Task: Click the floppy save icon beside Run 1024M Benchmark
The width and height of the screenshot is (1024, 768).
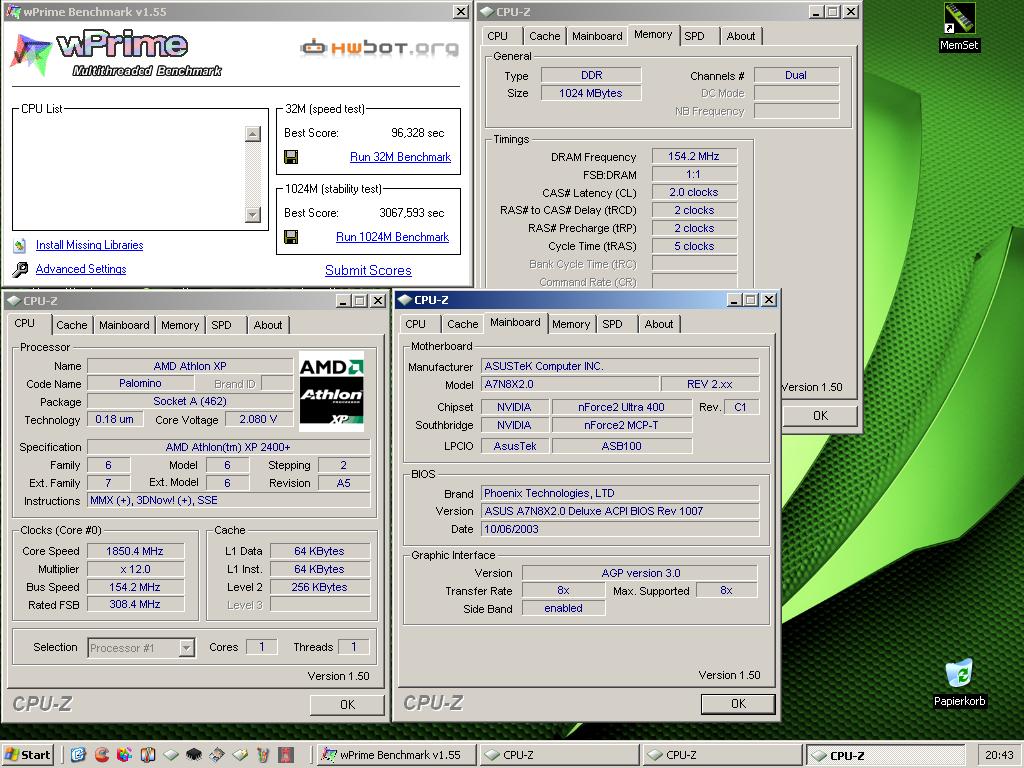Action: [x=291, y=237]
